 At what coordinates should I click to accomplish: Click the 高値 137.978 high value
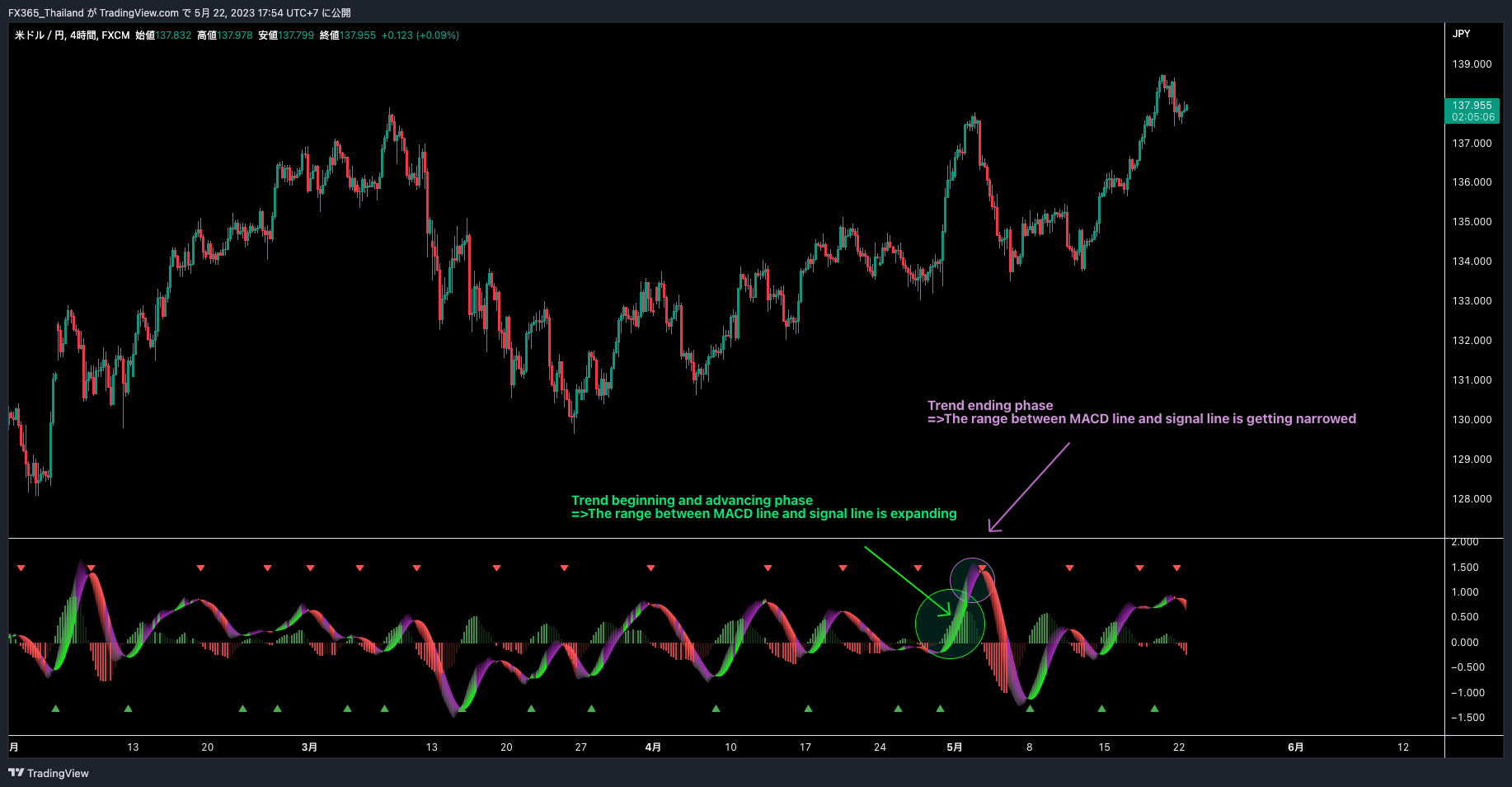(x=225, y=35)
